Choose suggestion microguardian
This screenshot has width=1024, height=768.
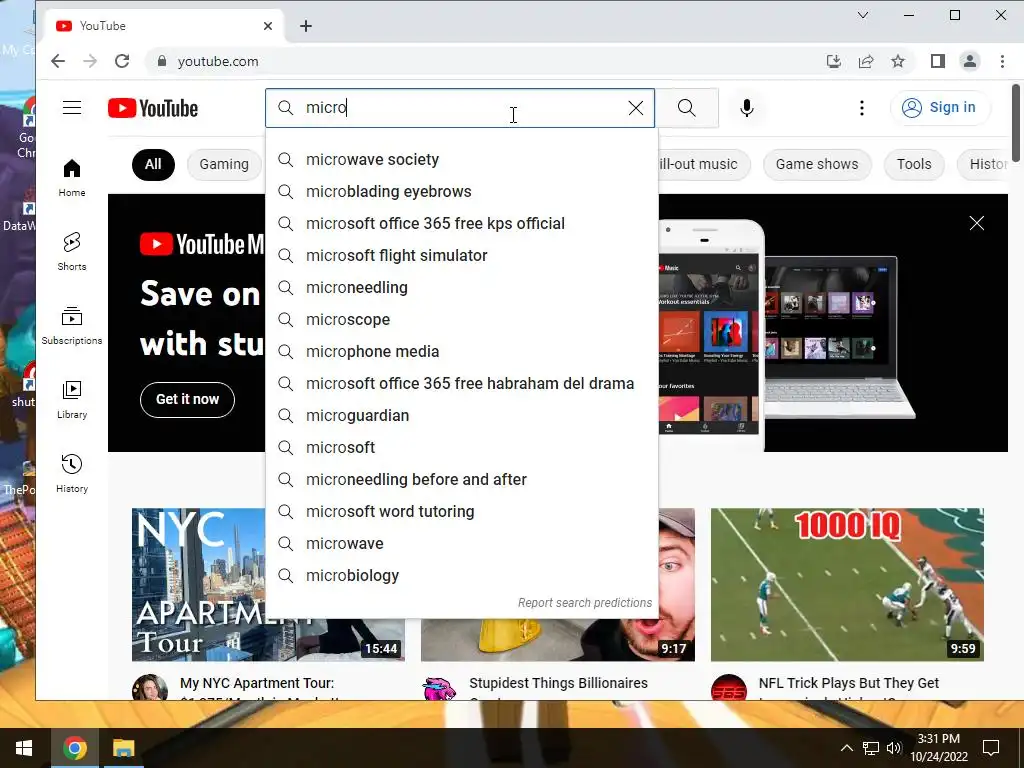(462, 415)
